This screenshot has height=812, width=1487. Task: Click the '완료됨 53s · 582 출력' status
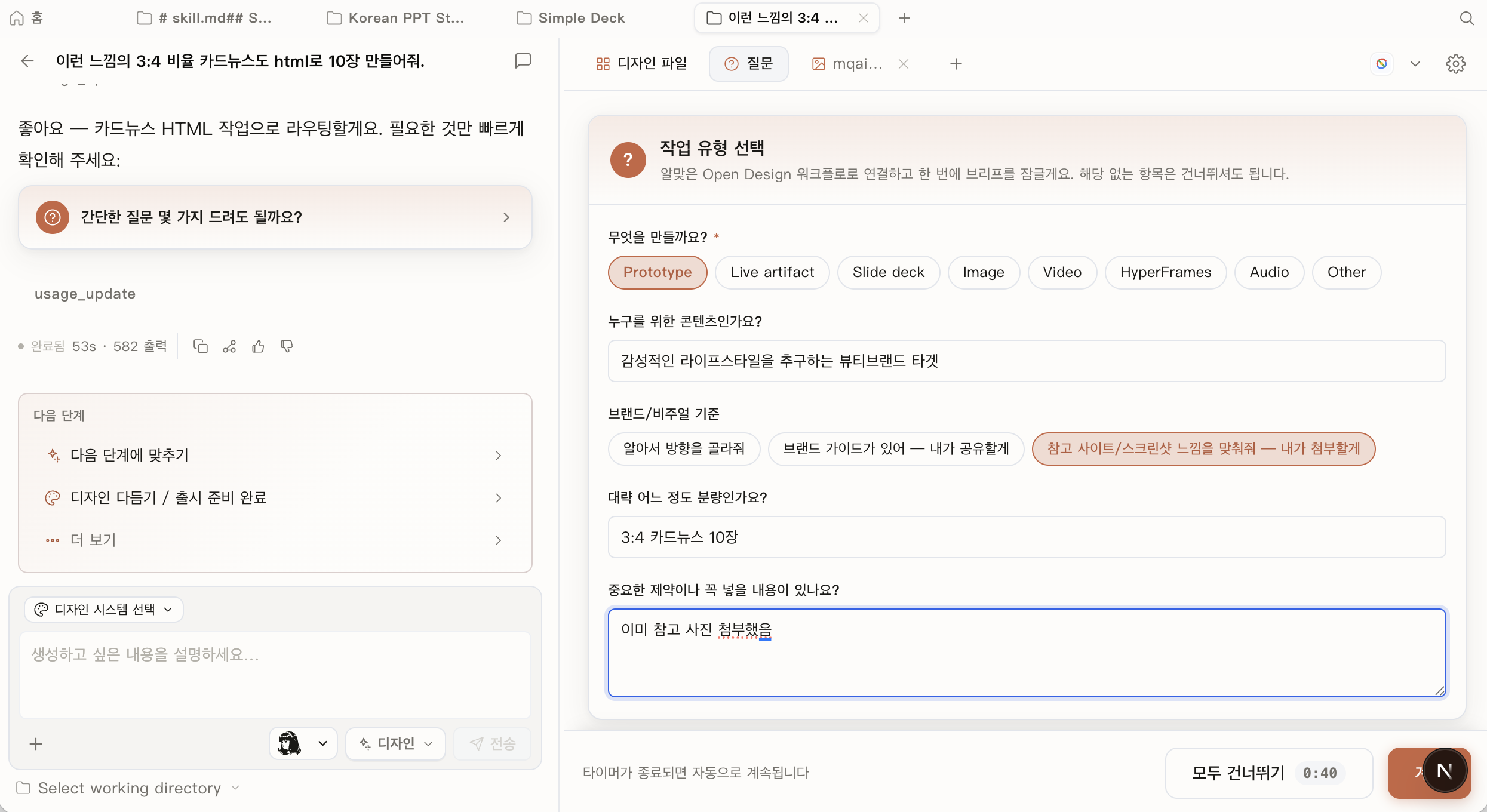93,346
